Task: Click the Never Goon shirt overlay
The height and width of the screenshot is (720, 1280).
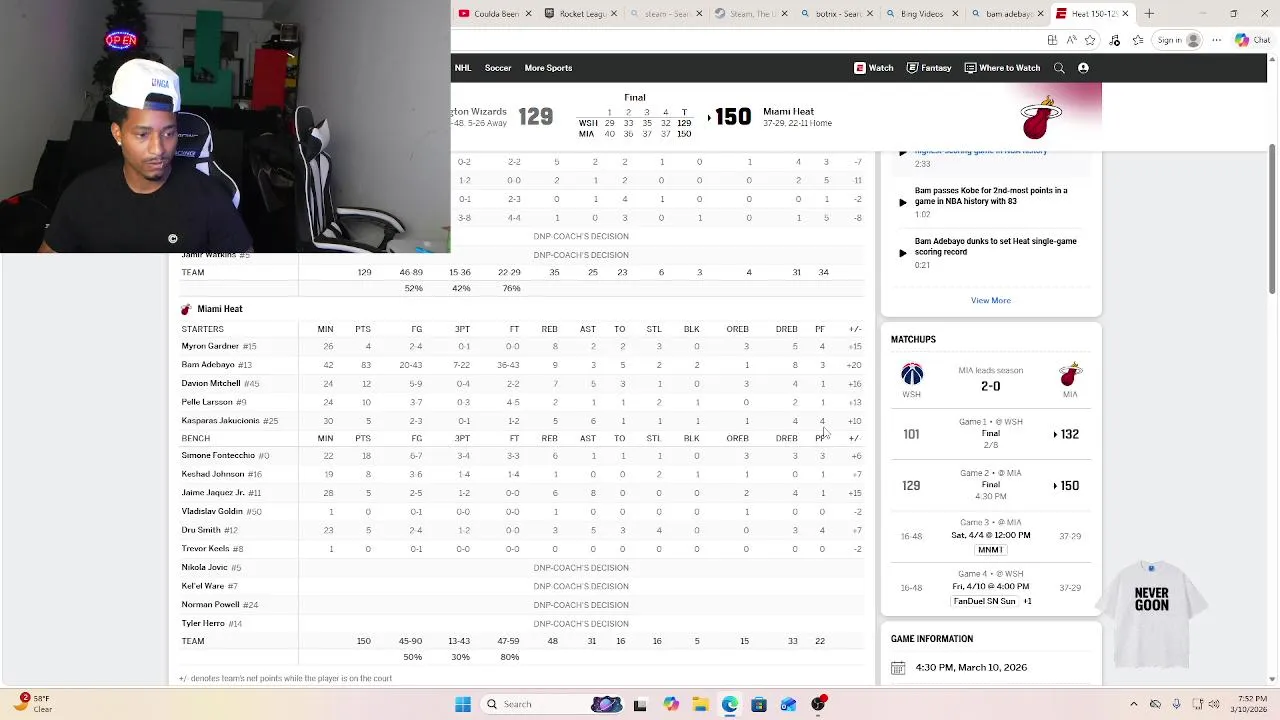Action: click(1152, 615)
